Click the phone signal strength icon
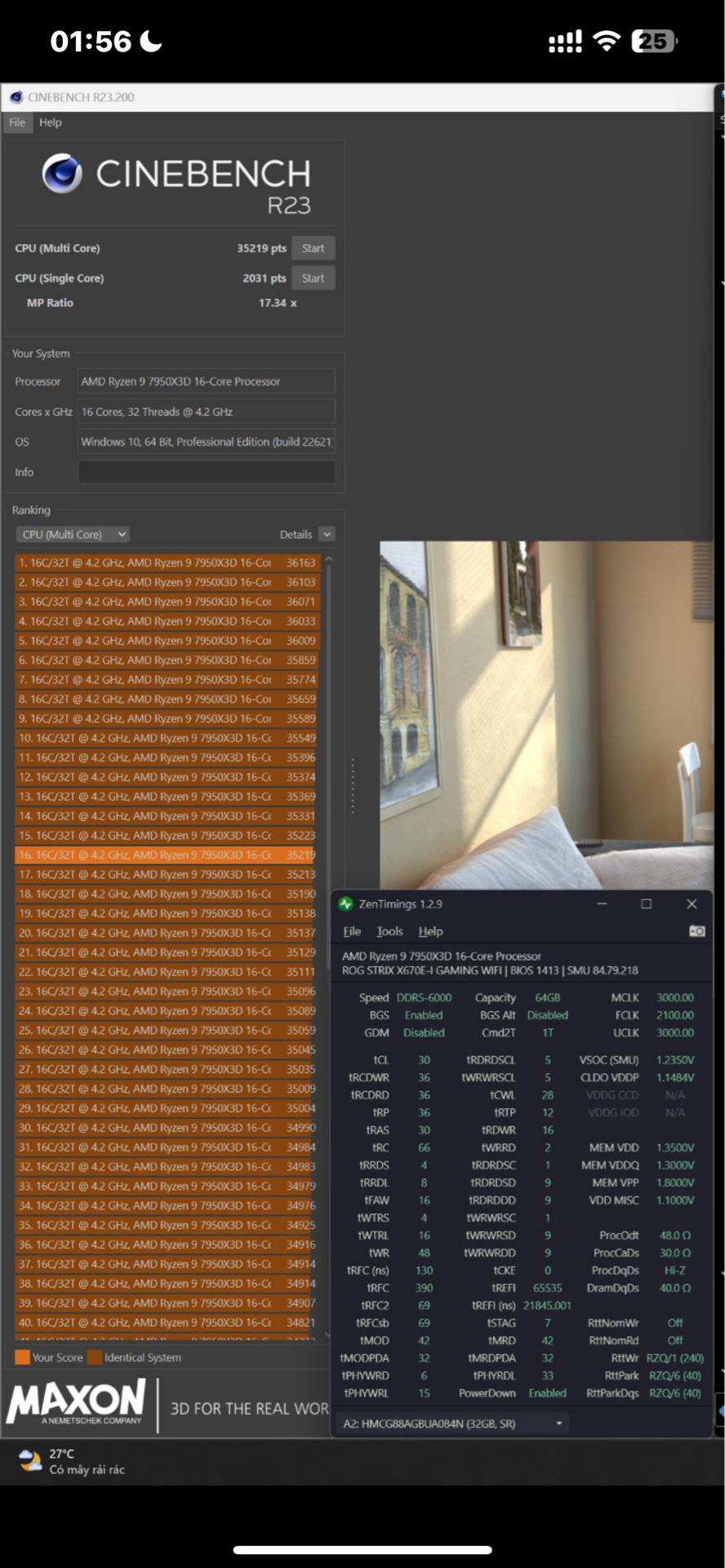725x1568 pixels. click(565, 41)
